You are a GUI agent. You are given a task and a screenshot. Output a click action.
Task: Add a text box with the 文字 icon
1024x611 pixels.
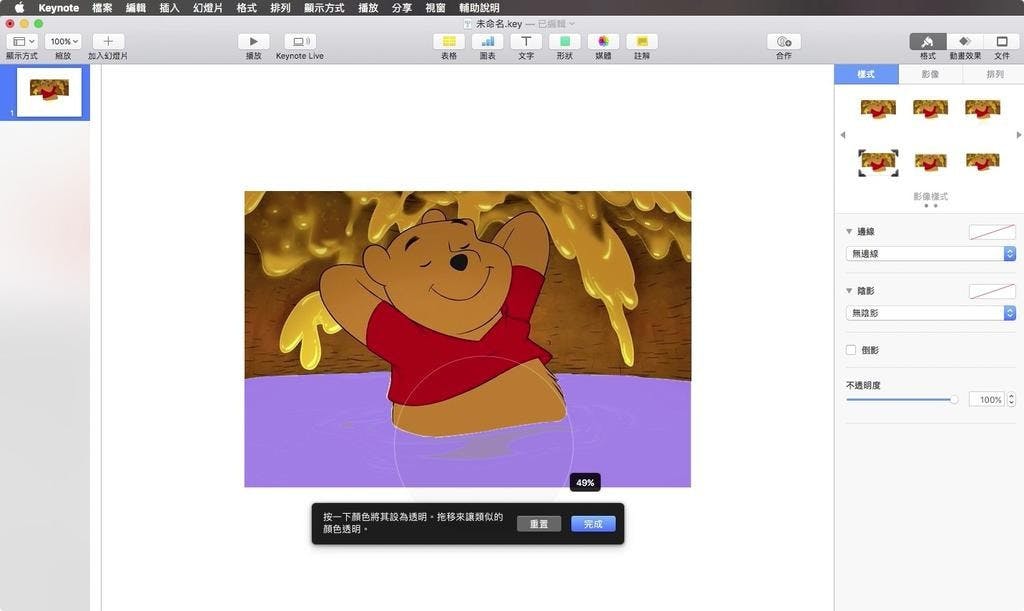(526, 41)
